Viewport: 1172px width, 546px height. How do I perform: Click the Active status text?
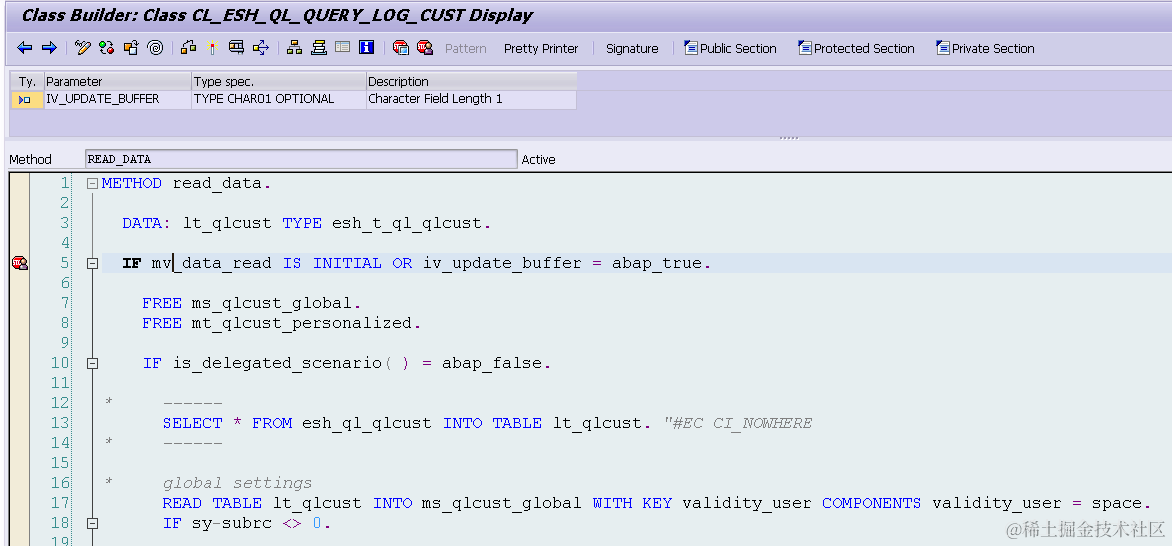[538, 159]
